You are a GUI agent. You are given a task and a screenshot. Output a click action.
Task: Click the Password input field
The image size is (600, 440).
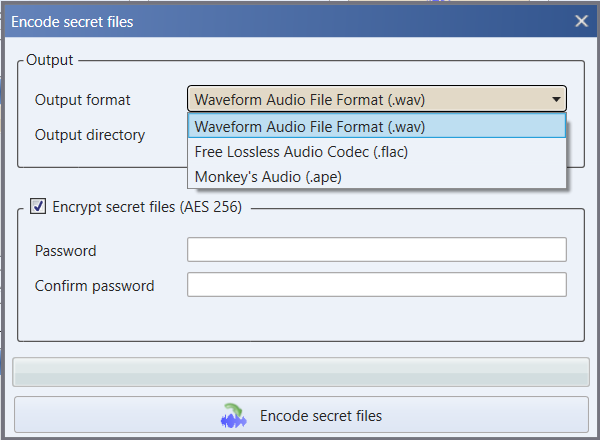click(x=376, y=250)
